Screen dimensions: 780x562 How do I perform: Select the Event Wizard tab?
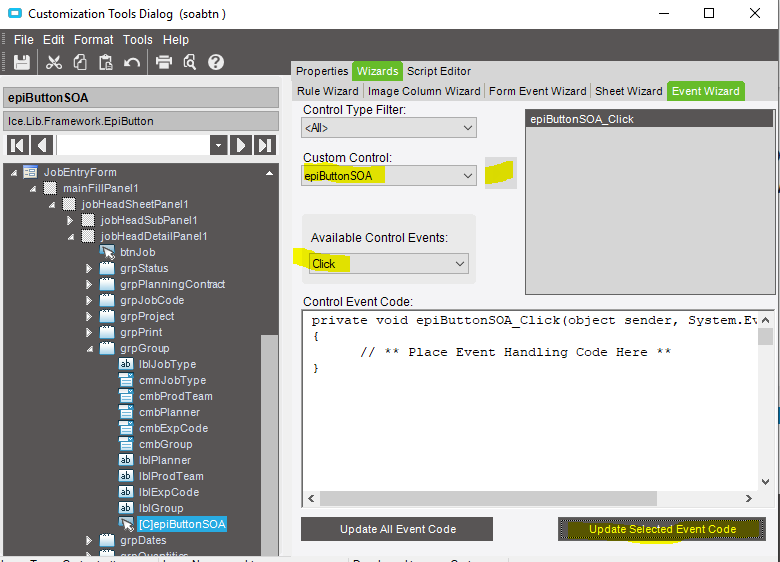click(x=705, y=91)
